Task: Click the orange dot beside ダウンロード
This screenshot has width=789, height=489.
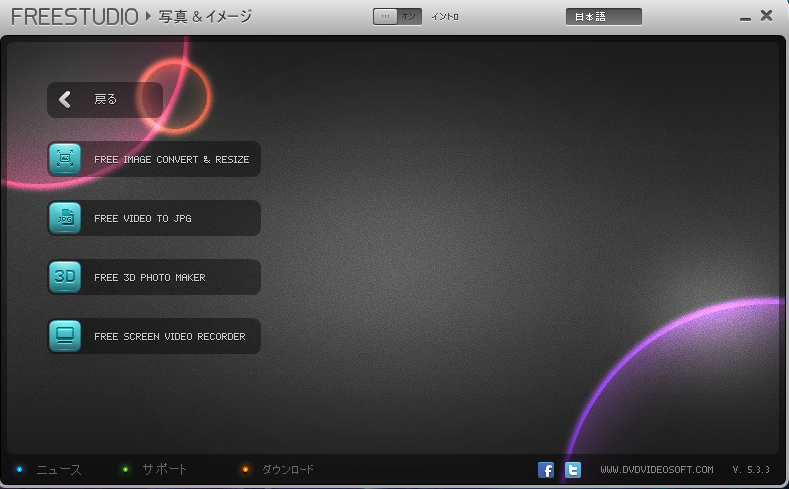Action: 246,470
